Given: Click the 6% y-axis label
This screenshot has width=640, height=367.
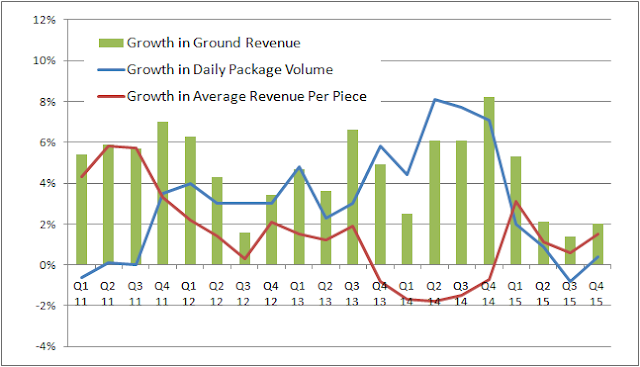Looking at the screenshot, I should pos(47,142).
